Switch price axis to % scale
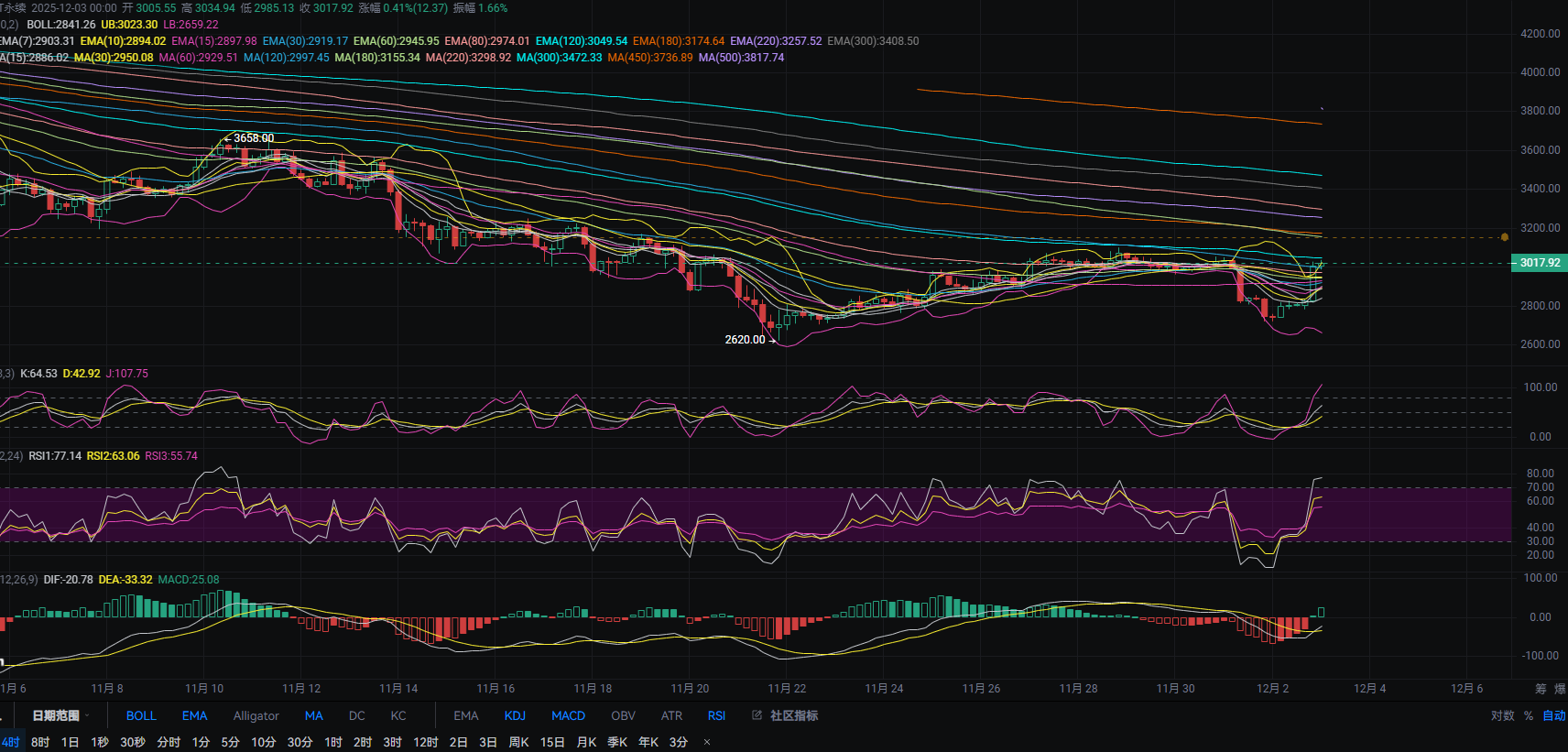 pos(1529,715)
